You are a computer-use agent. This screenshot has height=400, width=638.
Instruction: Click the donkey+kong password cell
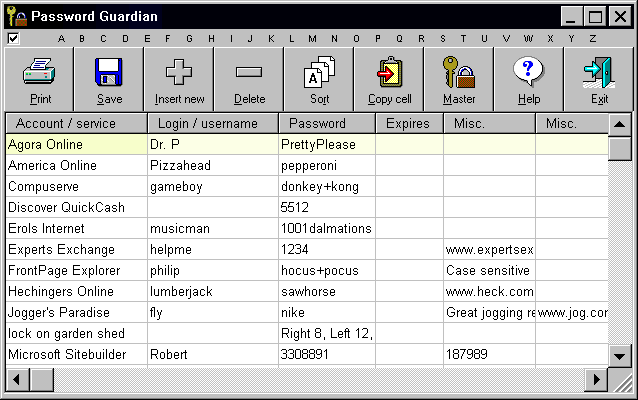pyautogui.click(x=327, y=186)
